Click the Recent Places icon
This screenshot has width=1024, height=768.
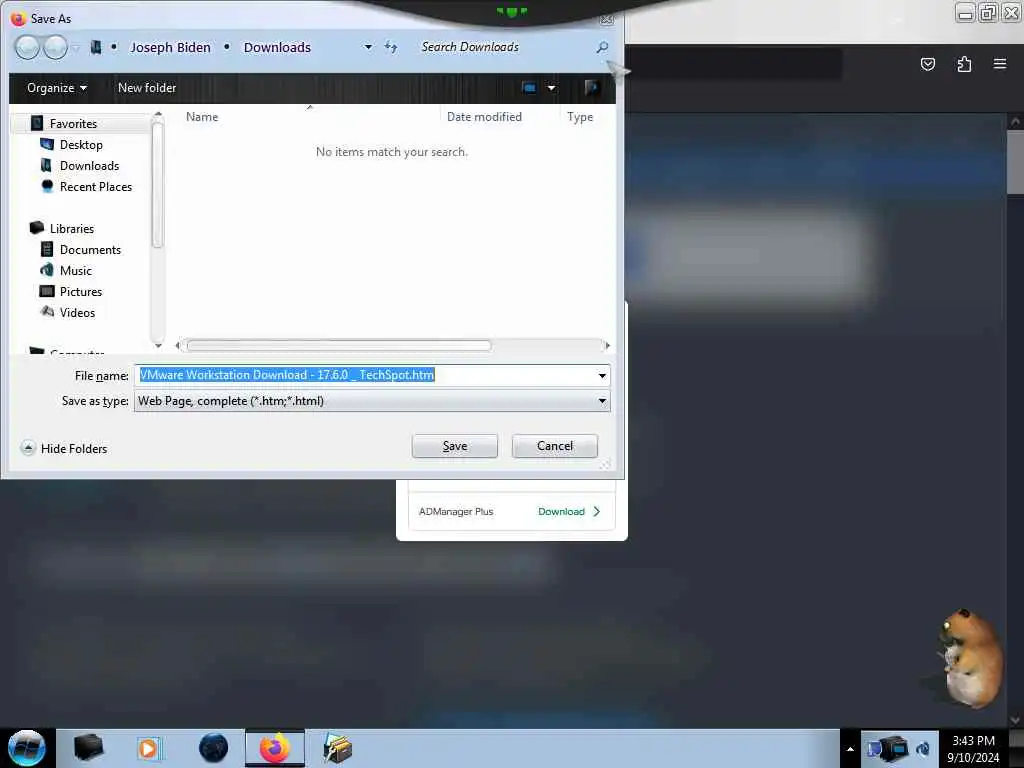click(x=47, y=186)
